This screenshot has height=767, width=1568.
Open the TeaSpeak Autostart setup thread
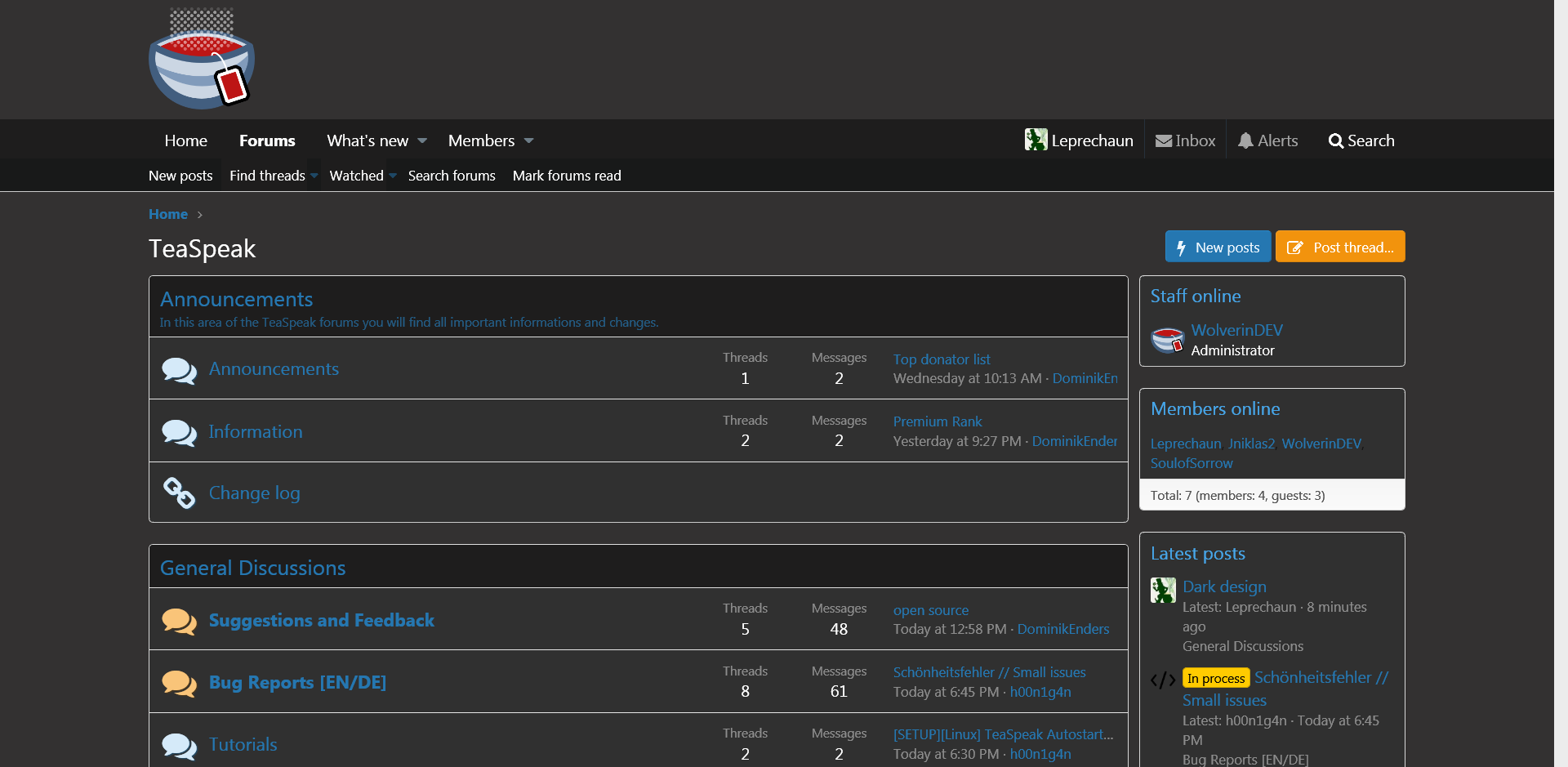pyautogui.click(x=1004, y=734)
